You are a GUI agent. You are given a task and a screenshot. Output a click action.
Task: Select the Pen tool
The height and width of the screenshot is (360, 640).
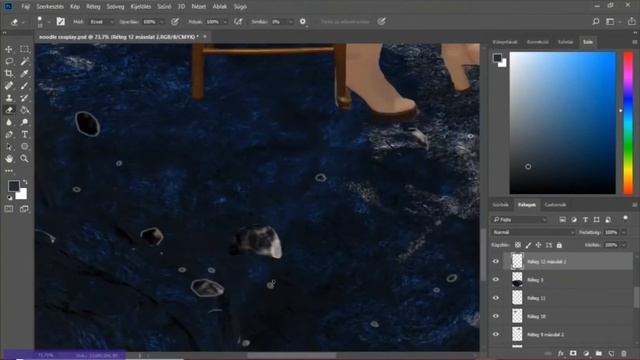click(9, 134)
